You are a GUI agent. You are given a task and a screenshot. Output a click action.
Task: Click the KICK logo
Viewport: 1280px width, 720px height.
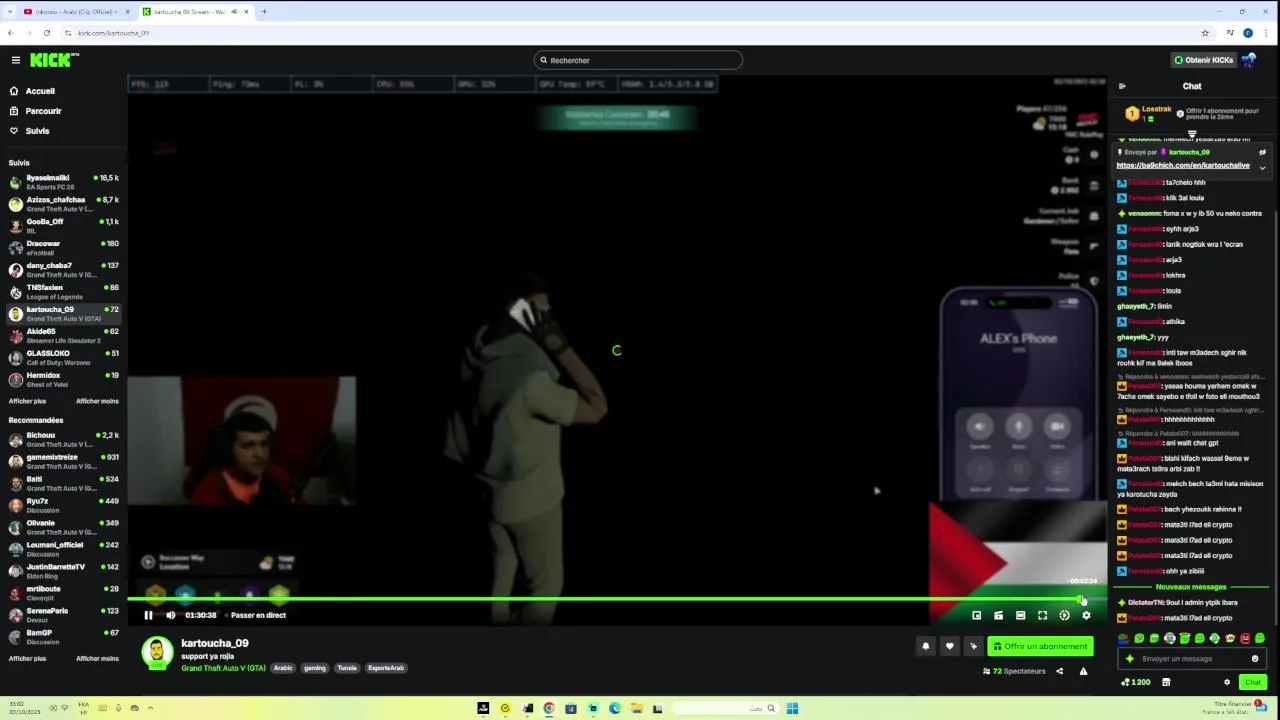tap(53, 60)
